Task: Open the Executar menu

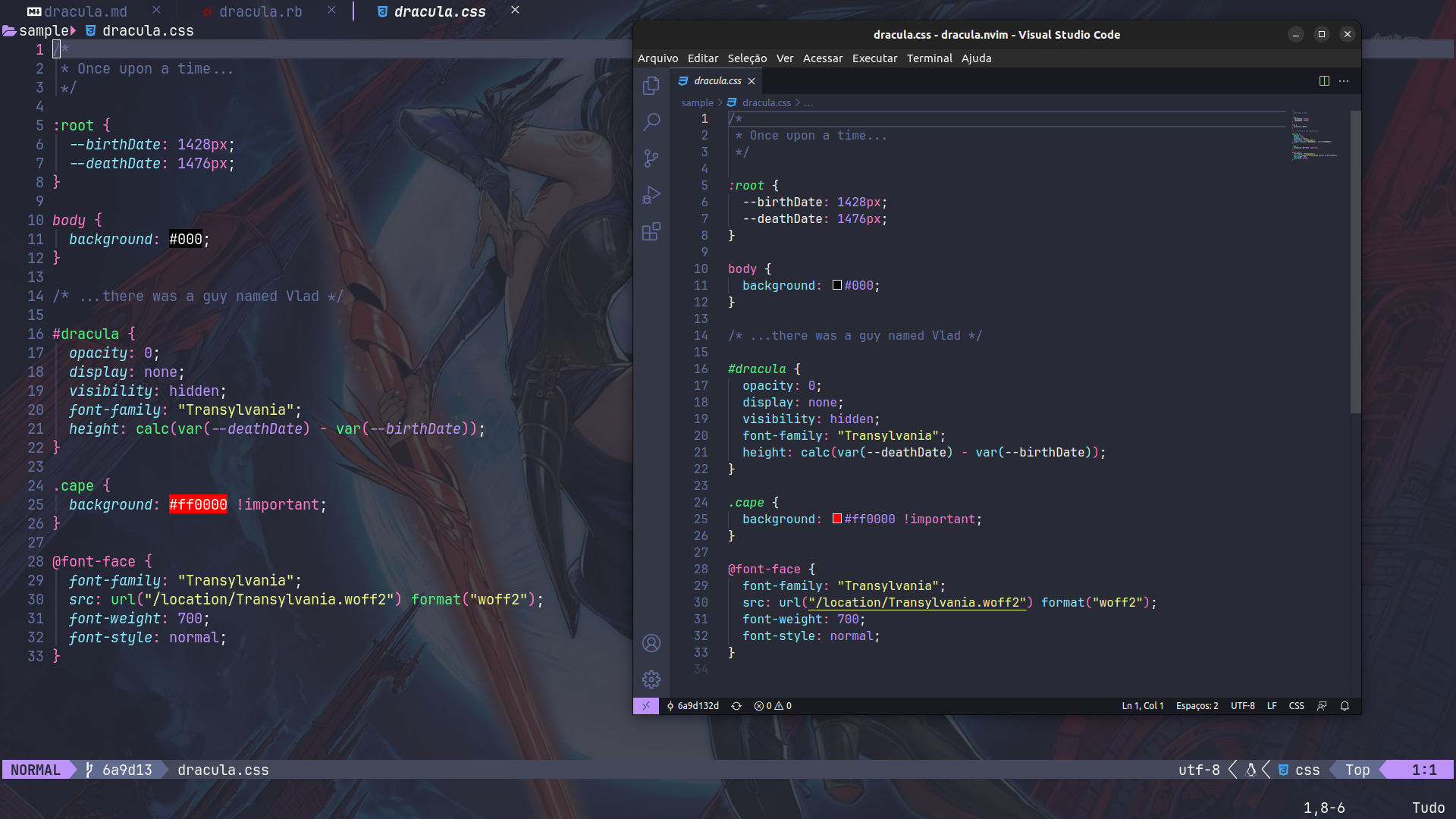Action: (x=874, y=58)
